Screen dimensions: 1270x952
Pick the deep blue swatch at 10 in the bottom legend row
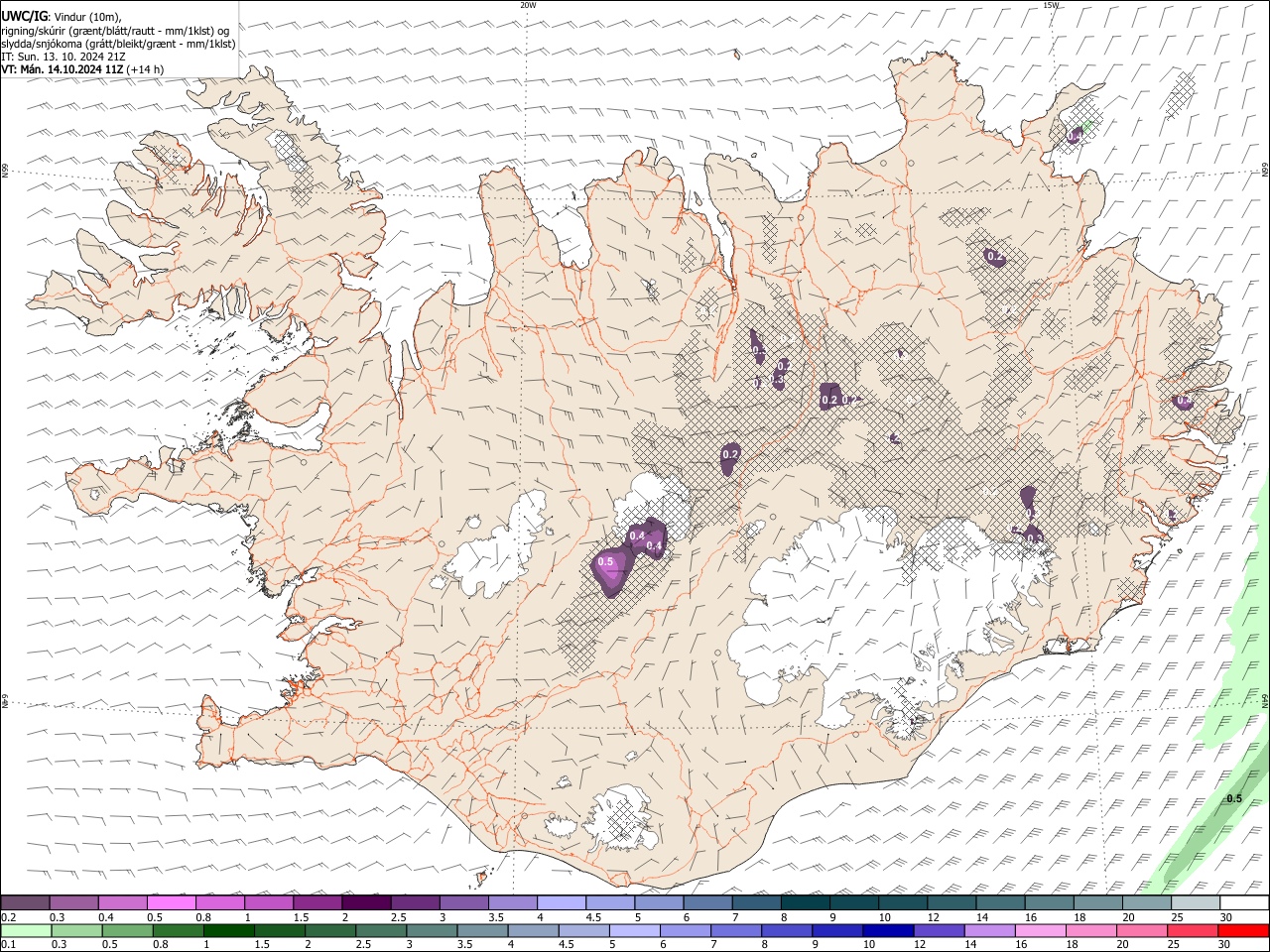[888, 930]
